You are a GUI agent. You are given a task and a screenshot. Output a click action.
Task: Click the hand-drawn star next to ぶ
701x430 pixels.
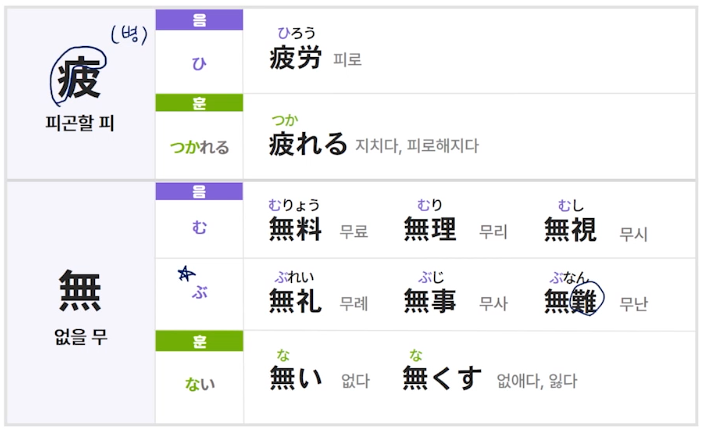[185, 272]
